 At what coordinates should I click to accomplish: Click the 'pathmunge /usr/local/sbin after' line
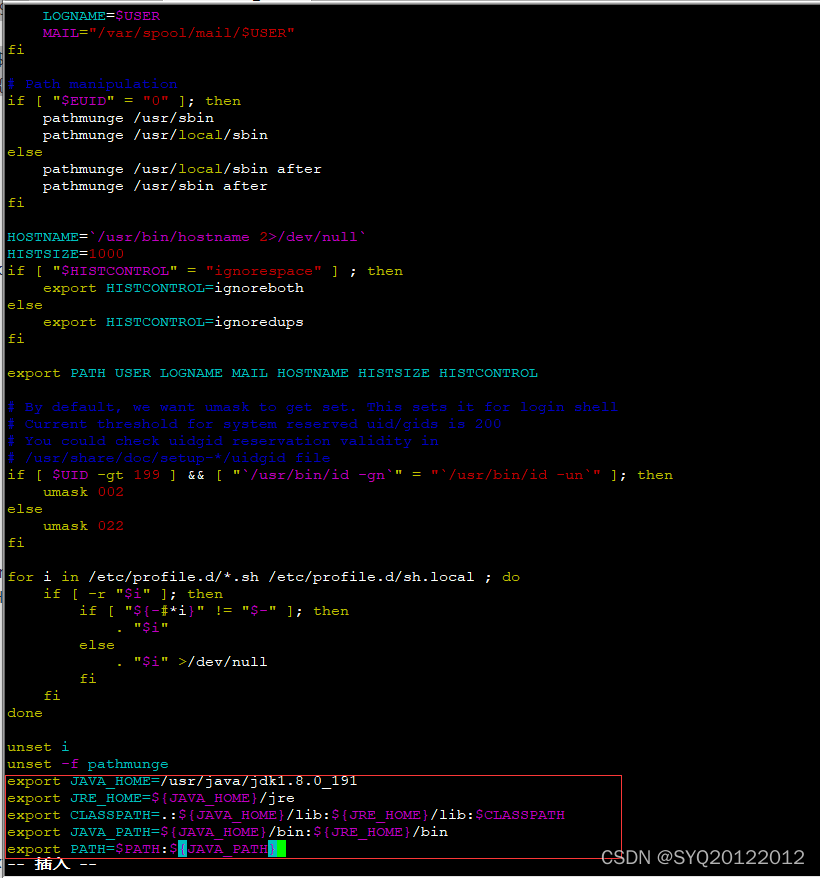tap(182, 169)
